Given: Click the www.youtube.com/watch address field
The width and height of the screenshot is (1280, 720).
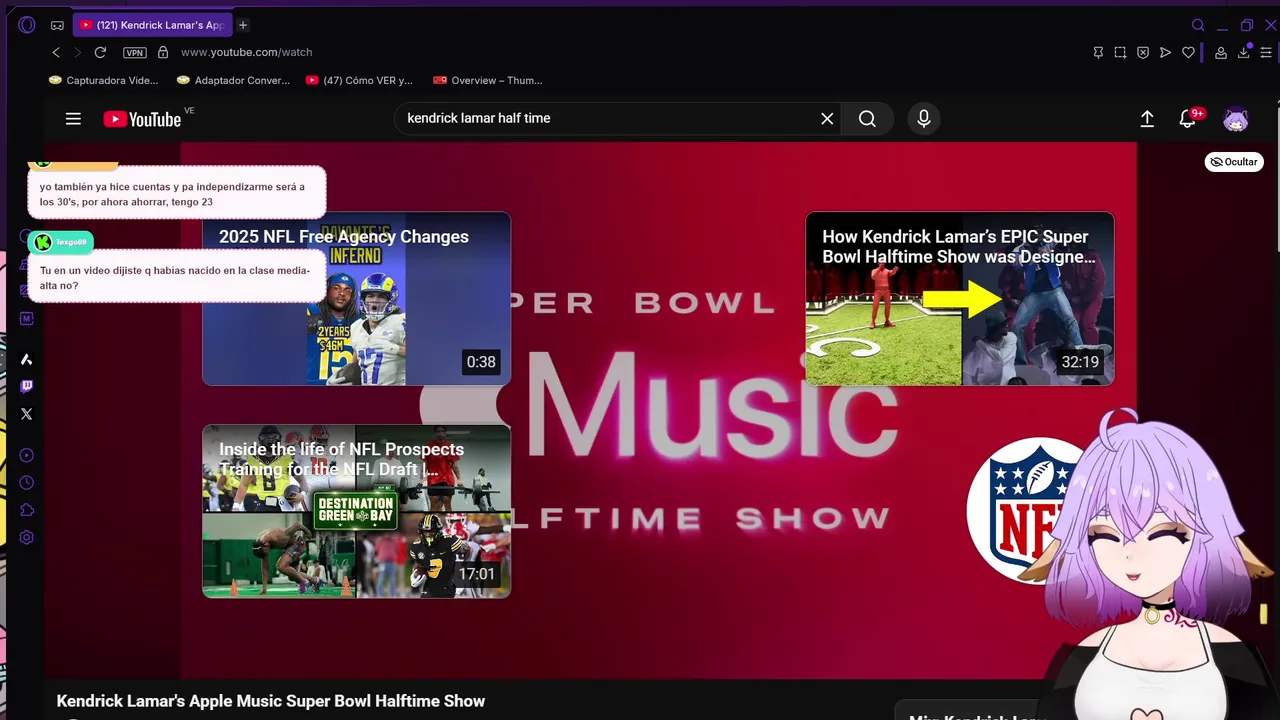Looking at the screenshot, I should coord(246,52).
